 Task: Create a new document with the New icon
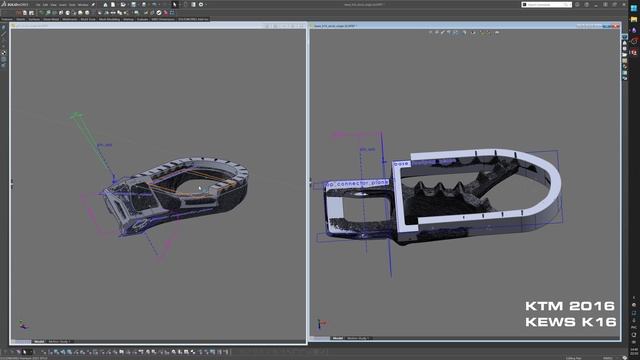coord(113,4)
